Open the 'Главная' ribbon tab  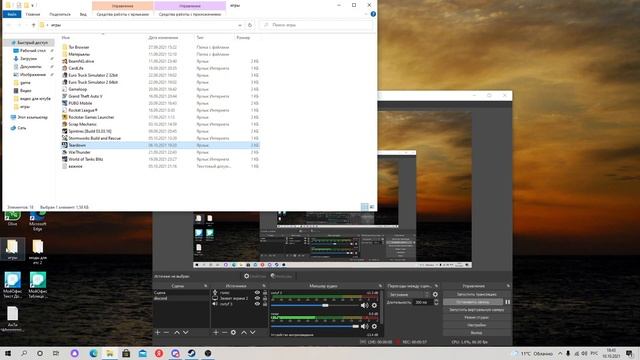pos(33,14)
